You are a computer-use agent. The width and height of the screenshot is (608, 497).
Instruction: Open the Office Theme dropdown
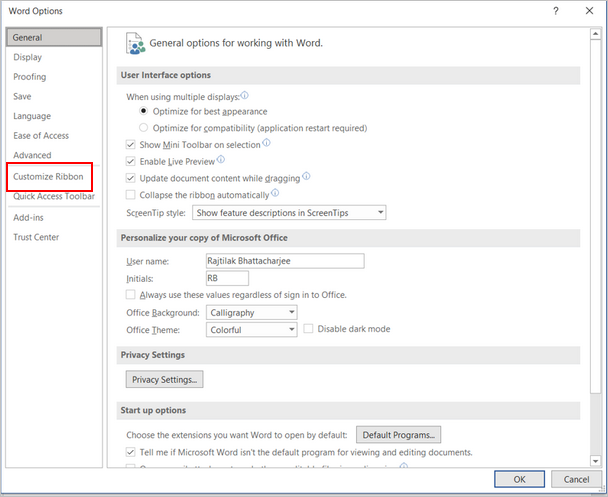pyautogui.click(x=252, y=330)
